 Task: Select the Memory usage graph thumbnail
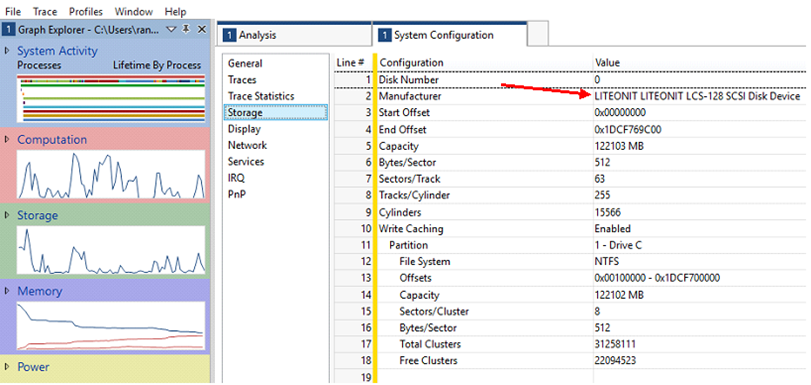(111, 325)
